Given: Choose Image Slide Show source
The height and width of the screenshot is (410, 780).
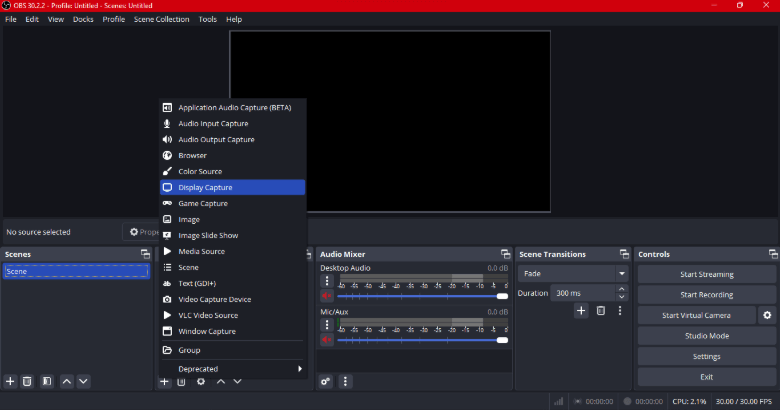Looking at the screenshot, I should click(232, 235).
